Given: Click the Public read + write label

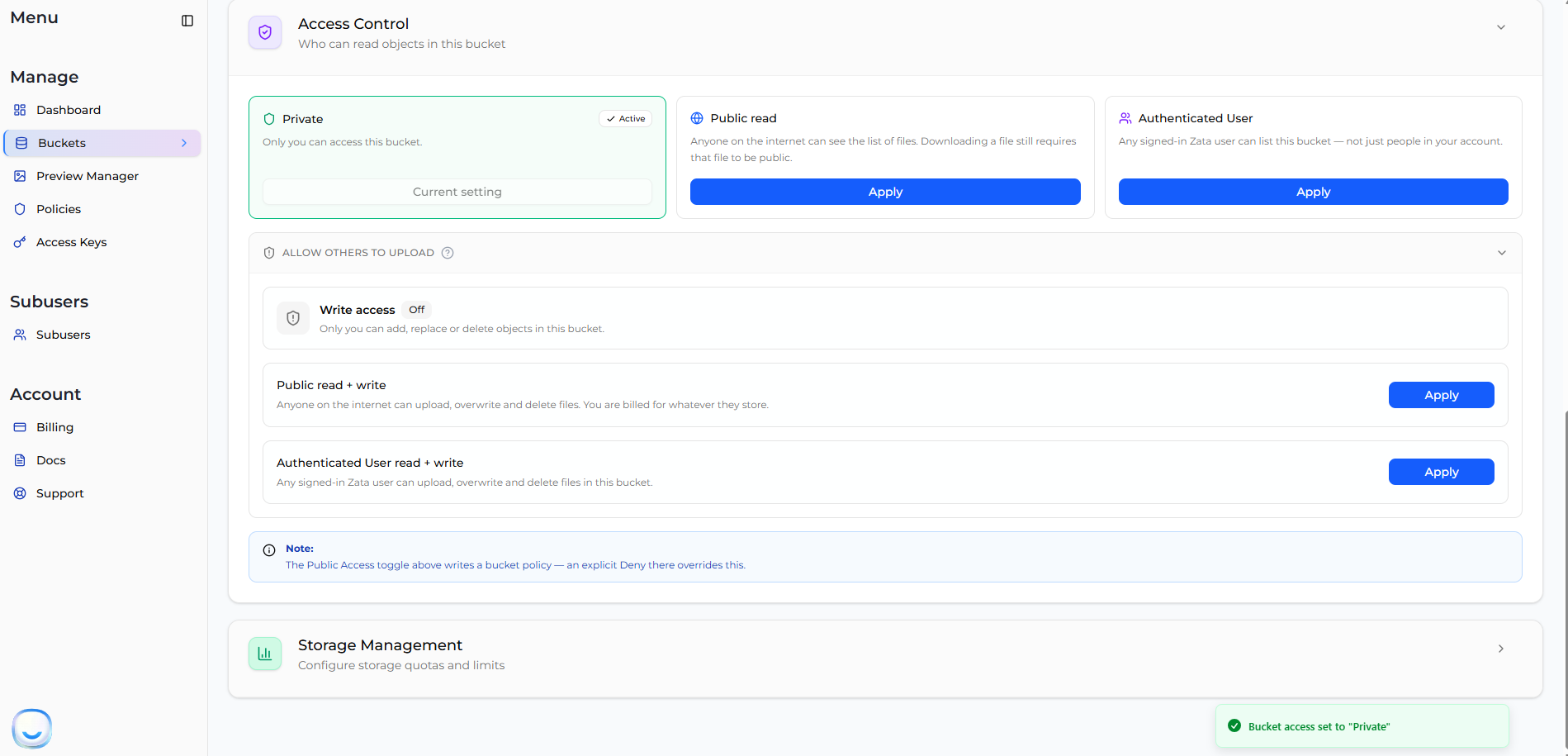Looking at the screenshot, I should (331, 385).
